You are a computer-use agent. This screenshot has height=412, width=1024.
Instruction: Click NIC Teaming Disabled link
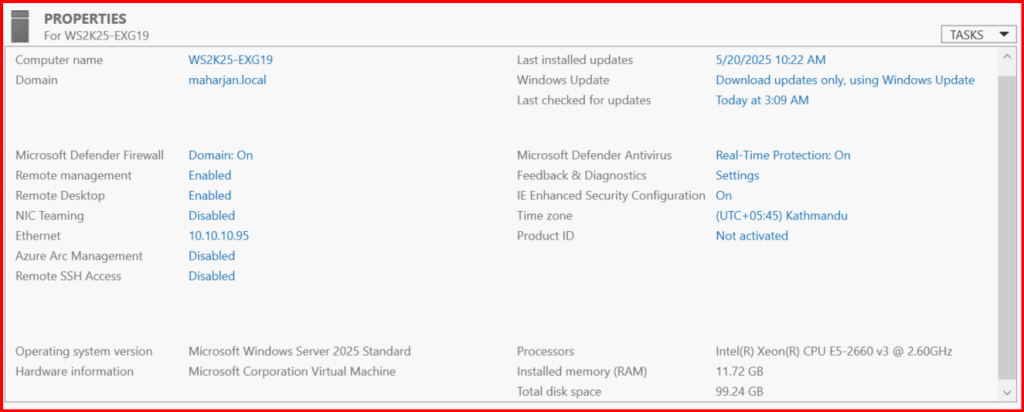click(x=211, y=215)
